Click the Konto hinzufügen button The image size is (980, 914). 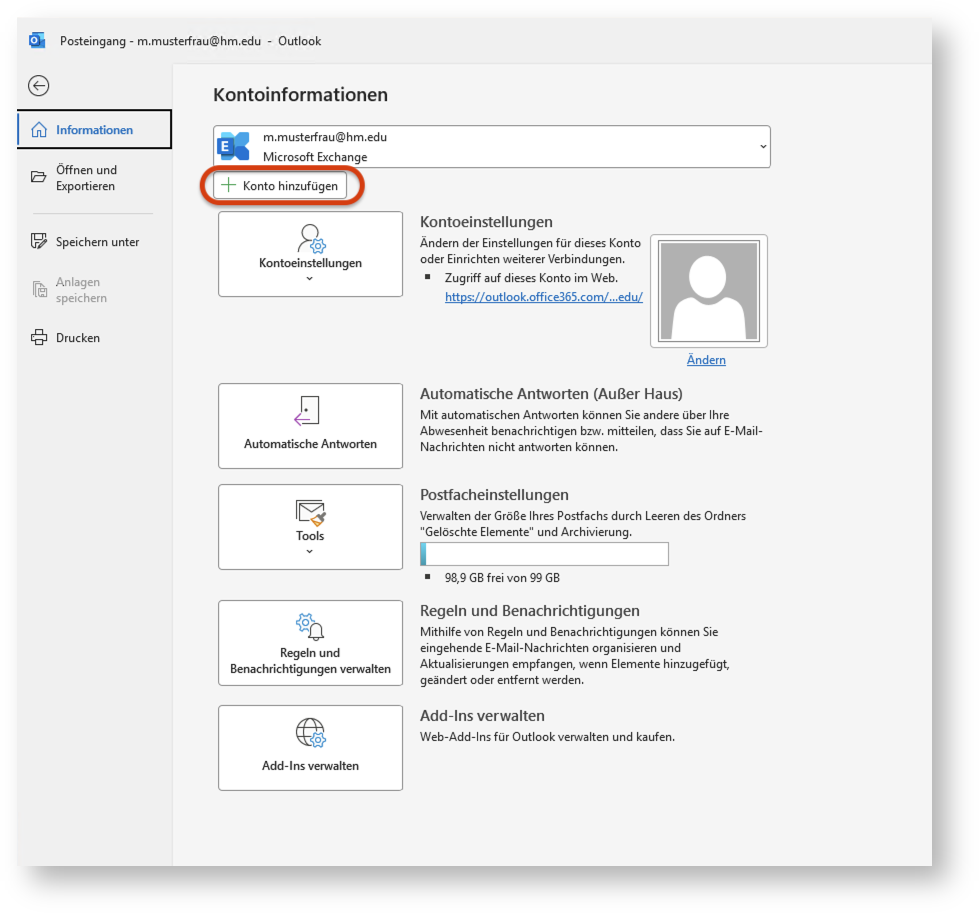[280, 186]
